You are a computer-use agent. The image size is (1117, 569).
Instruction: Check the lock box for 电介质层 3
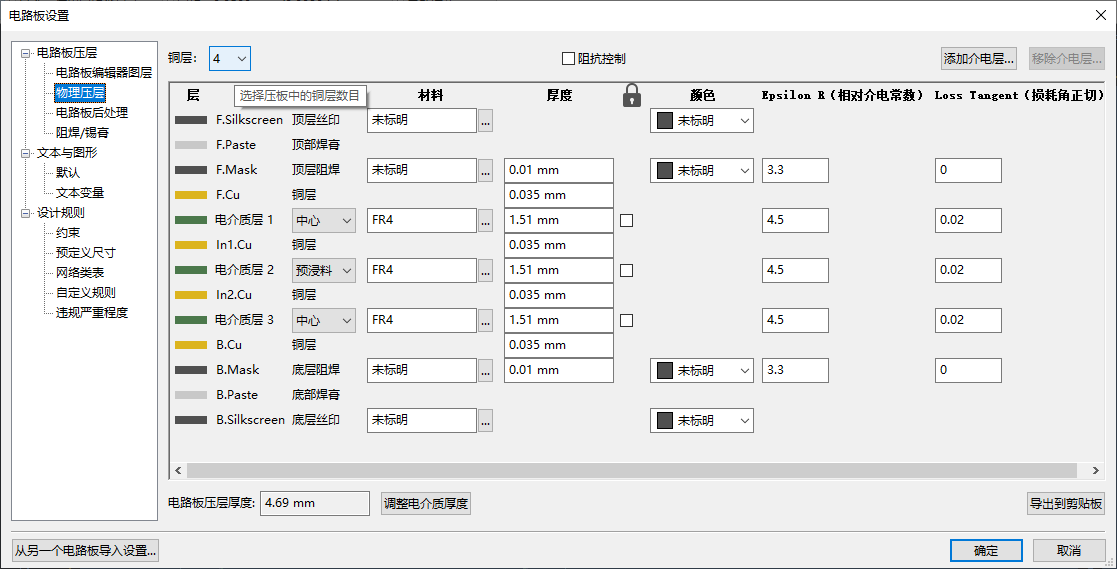[626, 320]
